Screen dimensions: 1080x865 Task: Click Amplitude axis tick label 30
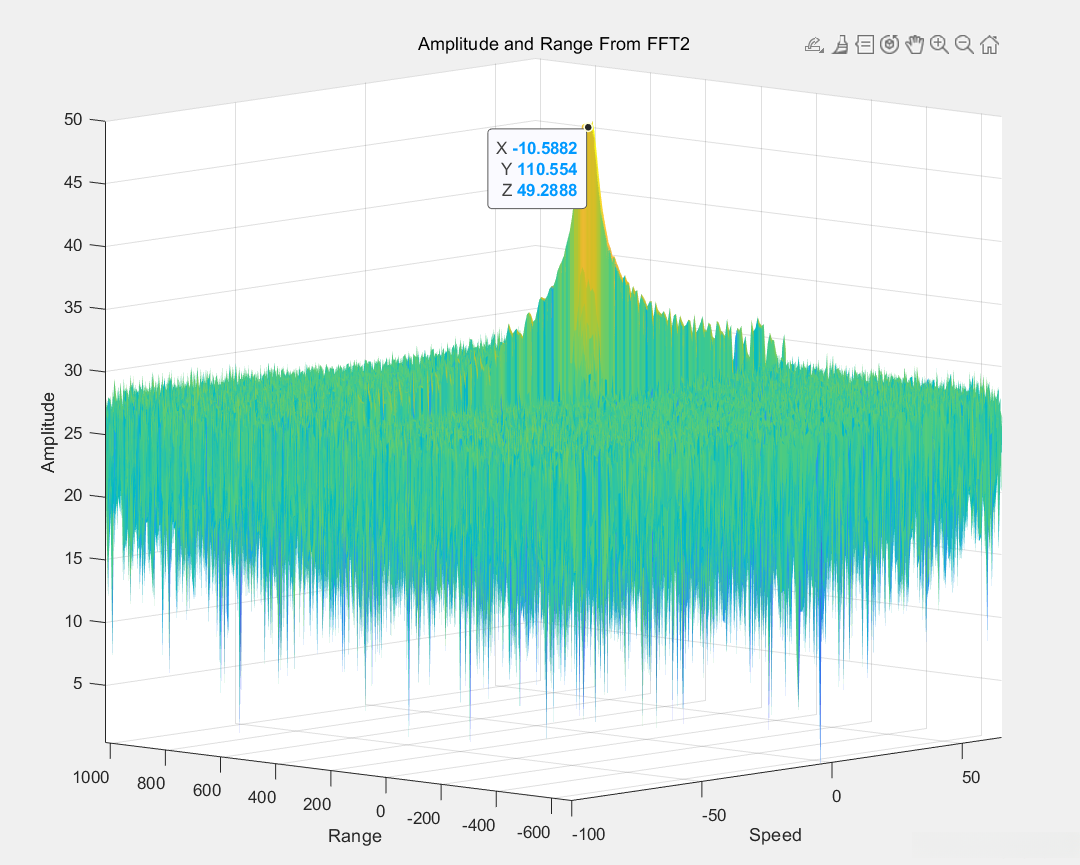point(73,371)
